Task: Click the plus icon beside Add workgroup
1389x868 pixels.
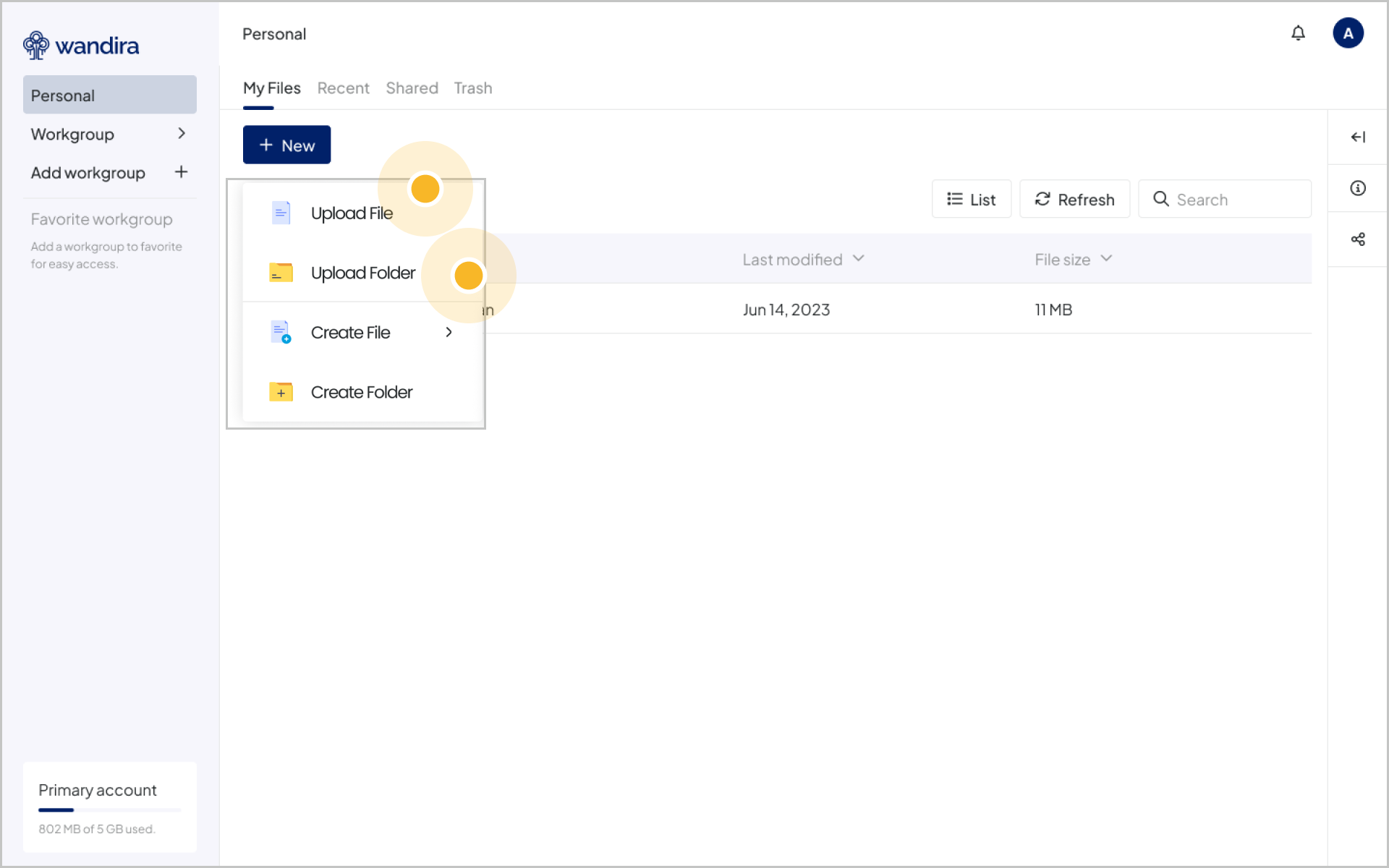Action: [181, 172]
